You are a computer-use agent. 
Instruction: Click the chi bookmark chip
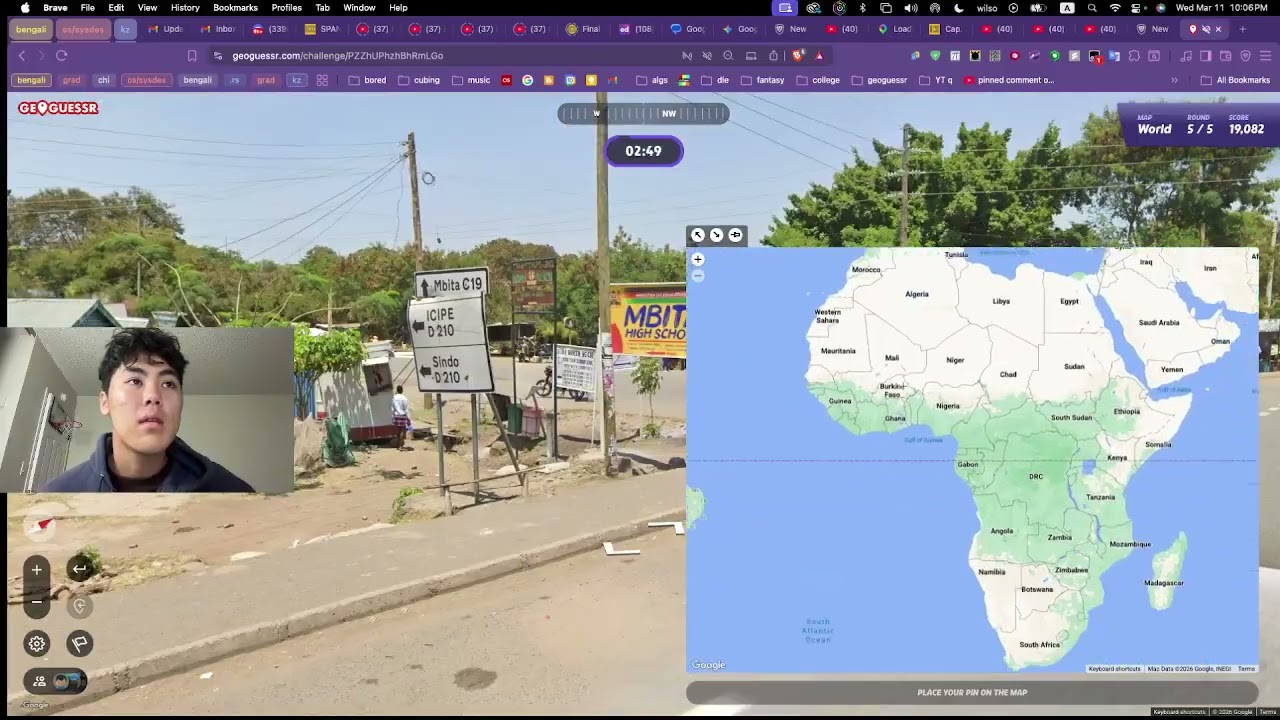point(104,80)
